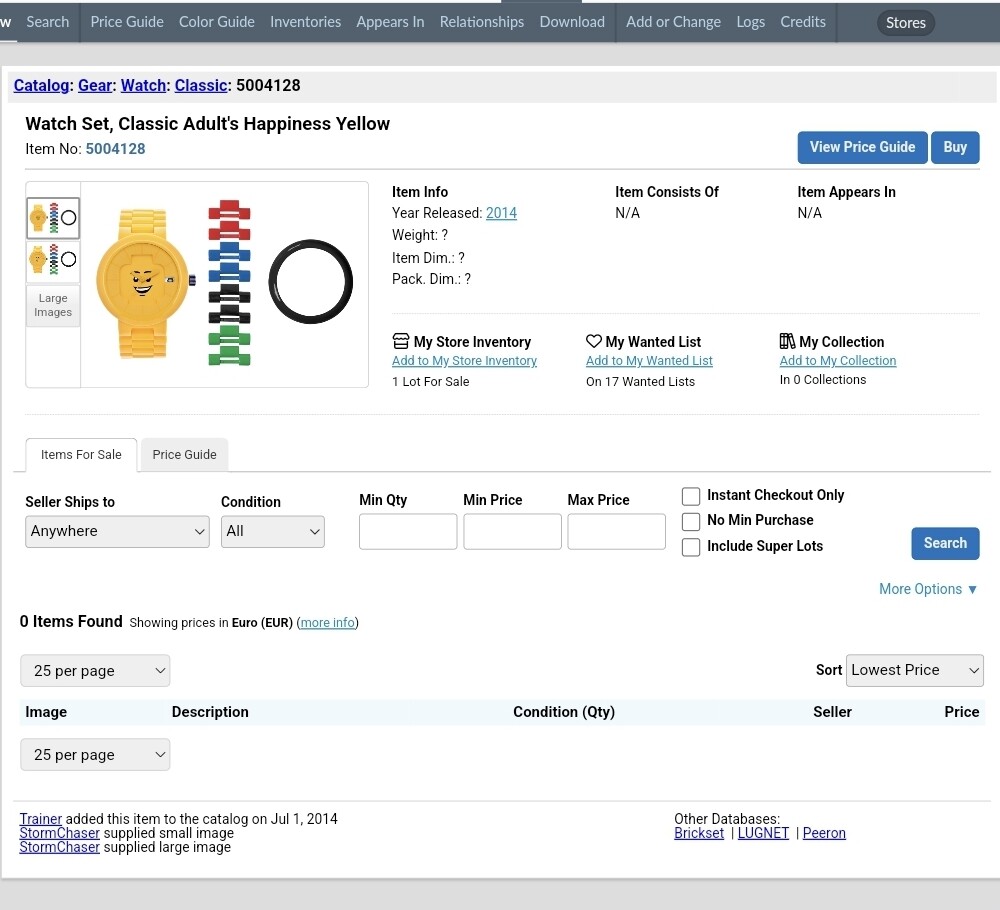1000x910 pixels.
Task: Open Relationships navigation item
Action: coord(482,22)
